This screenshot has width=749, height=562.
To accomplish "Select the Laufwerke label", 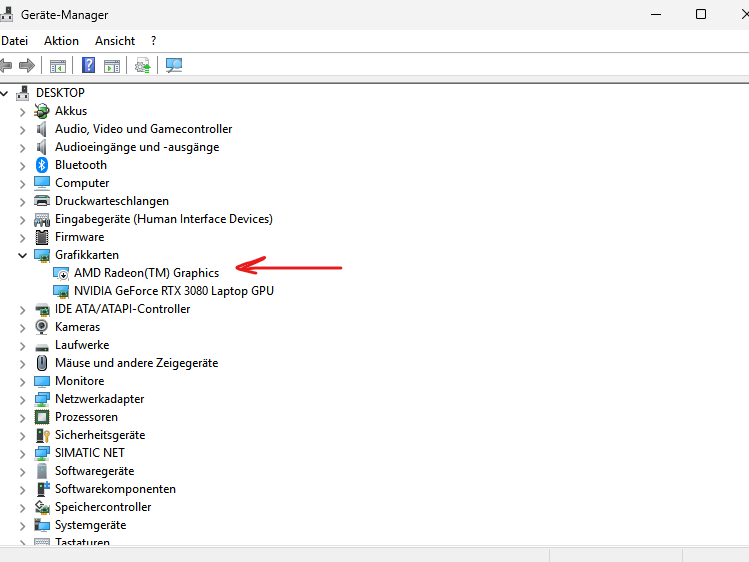I will point(82,345).
